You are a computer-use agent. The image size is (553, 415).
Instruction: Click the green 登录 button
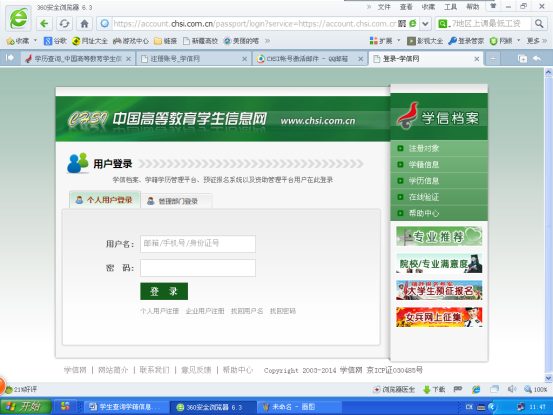(164, 291)
